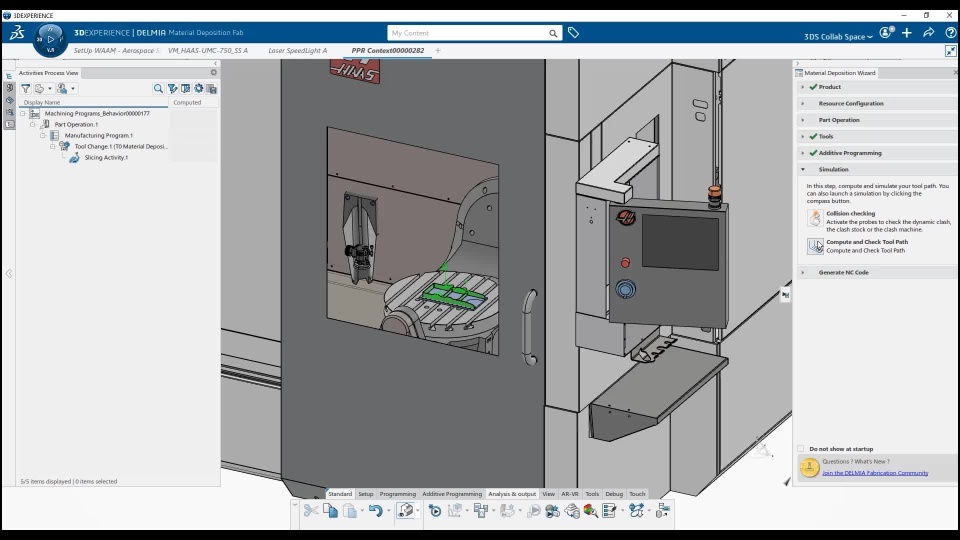
Task: Collapse the Machining Programs_Behavior00000177 tree node
Action: 23,113
